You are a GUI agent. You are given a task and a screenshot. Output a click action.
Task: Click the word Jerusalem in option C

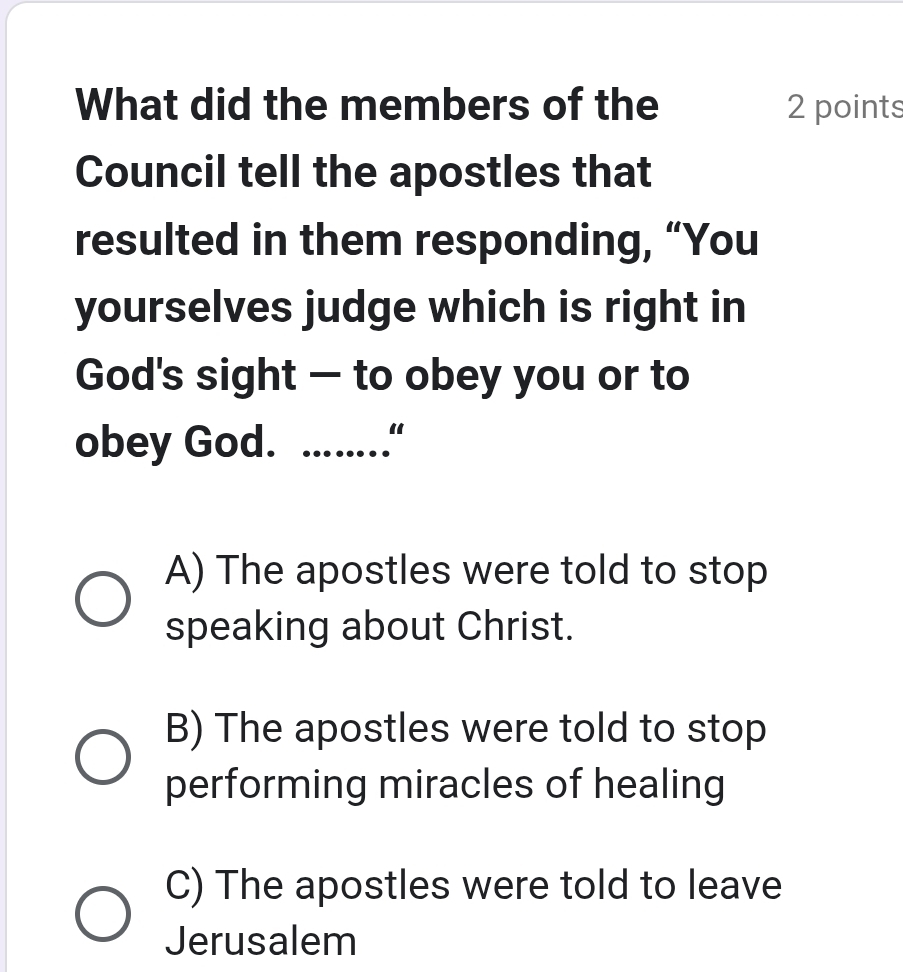[x=260, y=941]
